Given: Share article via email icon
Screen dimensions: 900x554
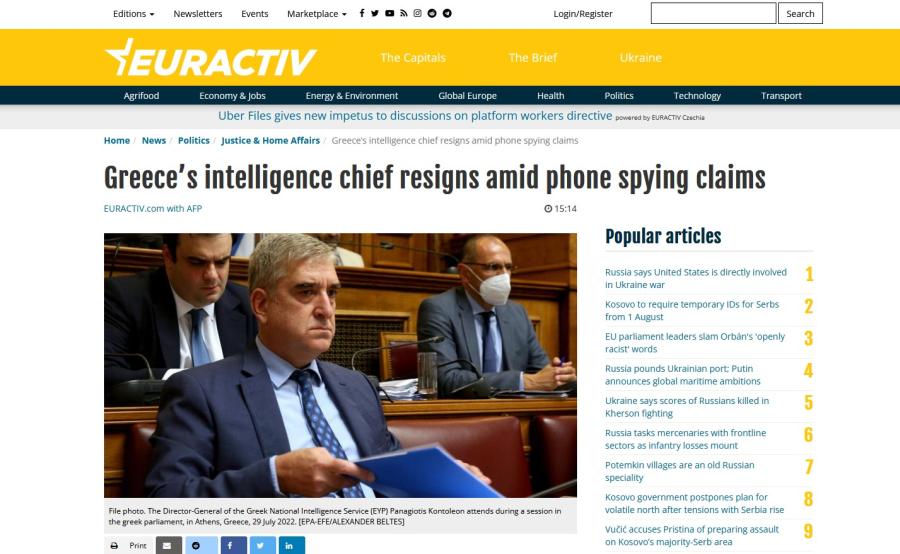Looking at the screenshot, I should tap(169, 545).
